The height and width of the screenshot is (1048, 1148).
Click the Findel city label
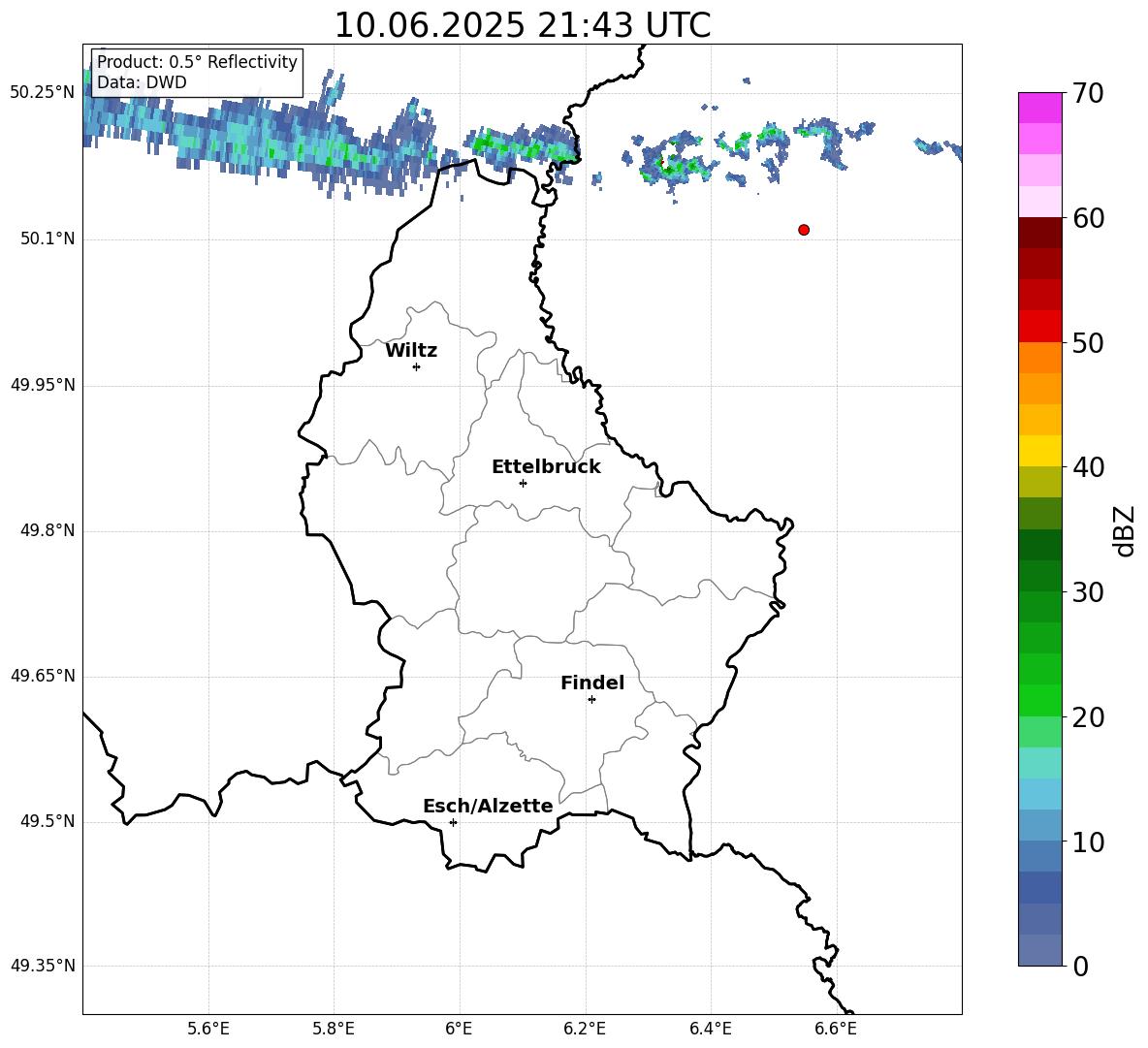point(592,683)
